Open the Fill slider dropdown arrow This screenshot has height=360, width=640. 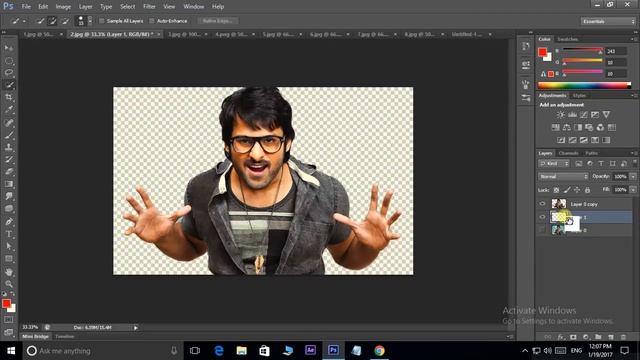[633, 190]
